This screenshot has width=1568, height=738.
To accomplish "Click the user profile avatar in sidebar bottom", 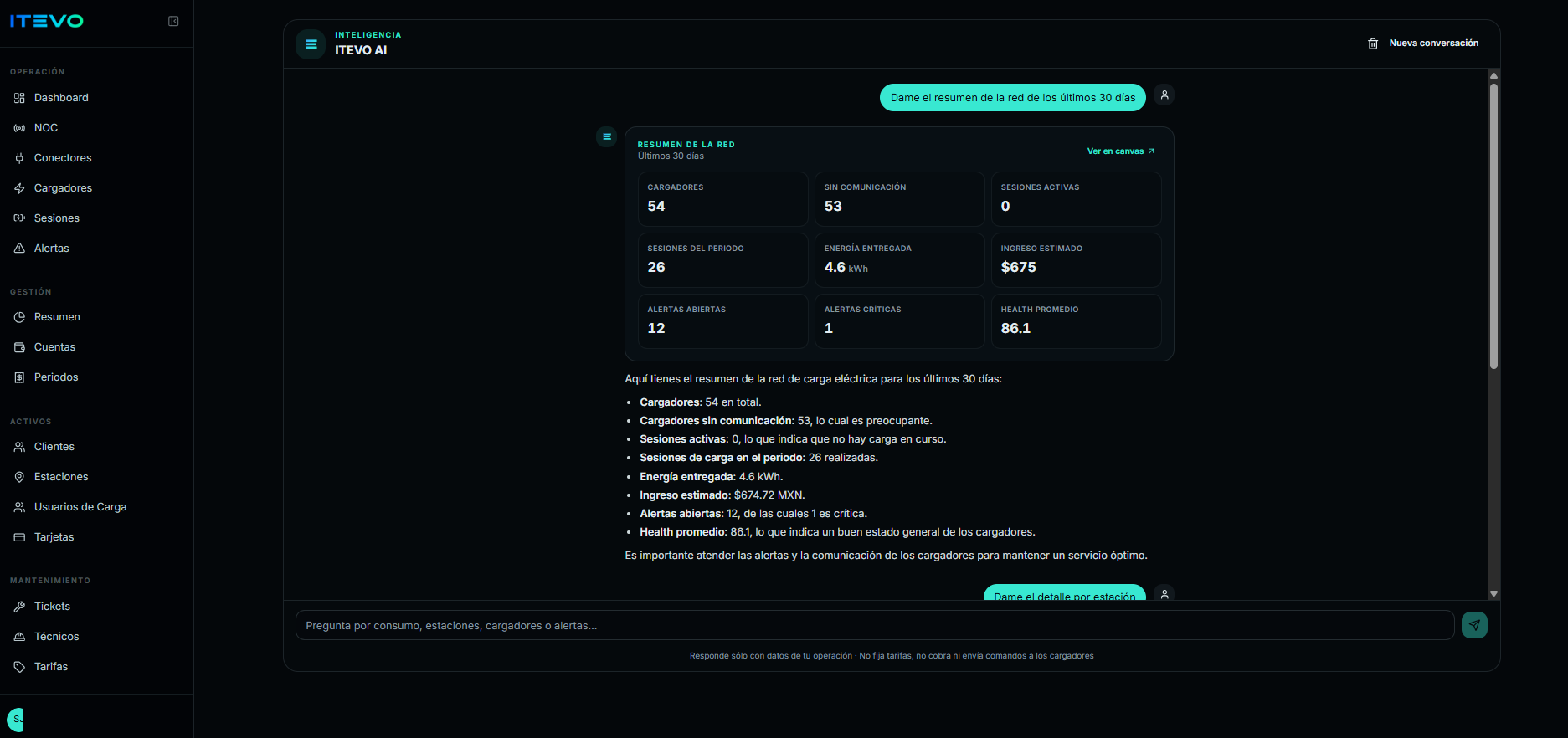I will coord(15,720).
